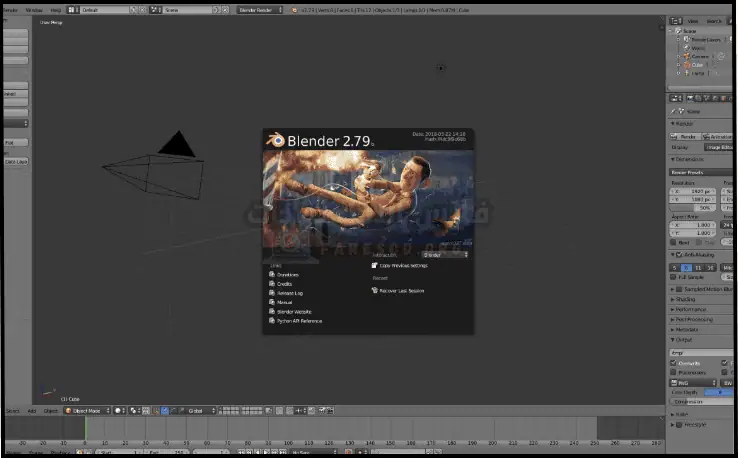This screenshot has width=738, height=458.
Task: Click Copy Previous Settings button
Action: pyautogui.click(x=401, y=266)
